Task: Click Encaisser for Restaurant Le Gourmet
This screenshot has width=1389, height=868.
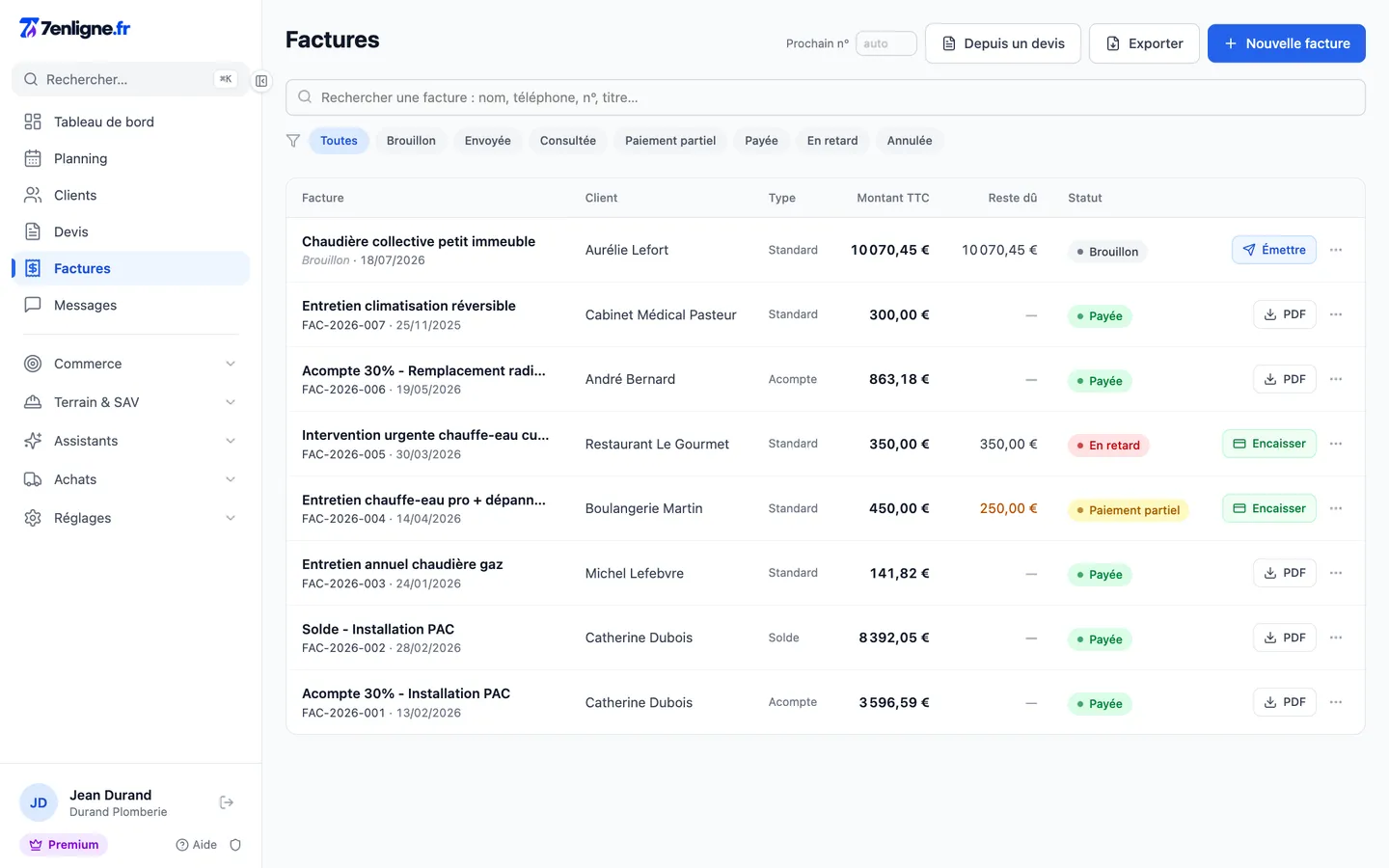Action: pyautogui.click(x=1269, y=444)
